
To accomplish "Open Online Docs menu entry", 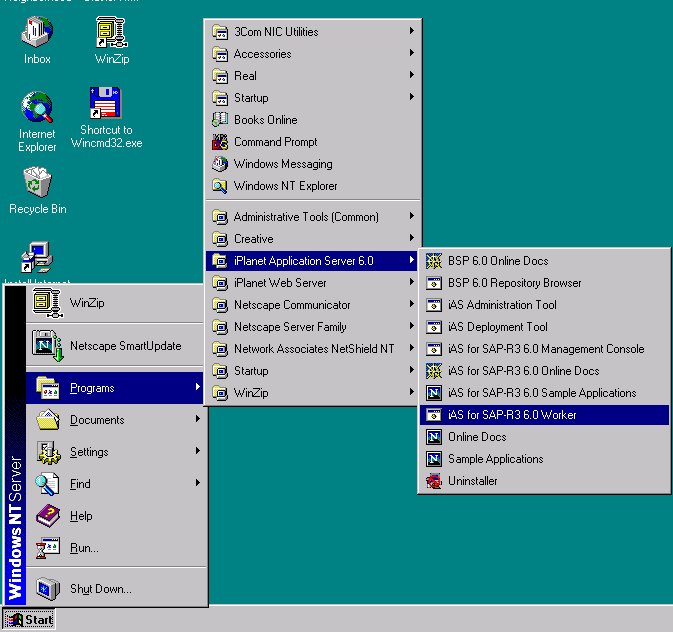I will coord(544,437).
